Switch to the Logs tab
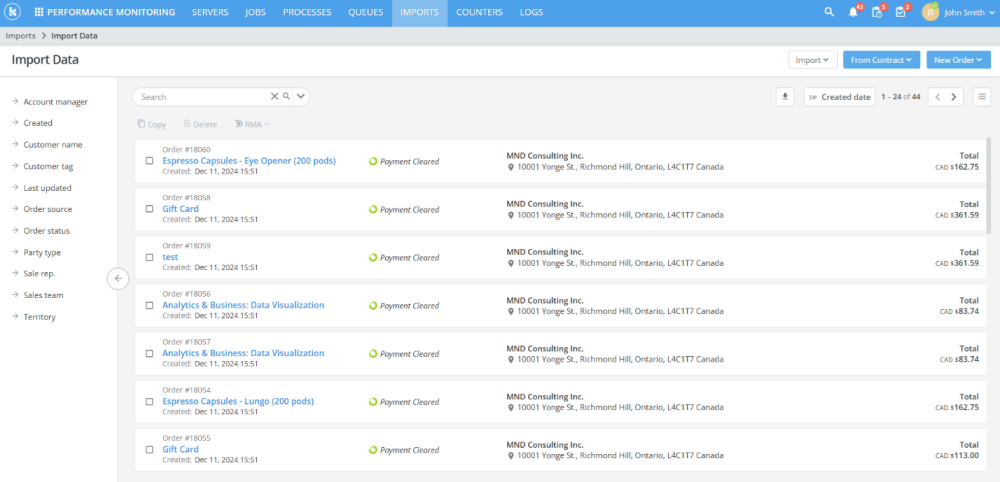 [531, 13]
